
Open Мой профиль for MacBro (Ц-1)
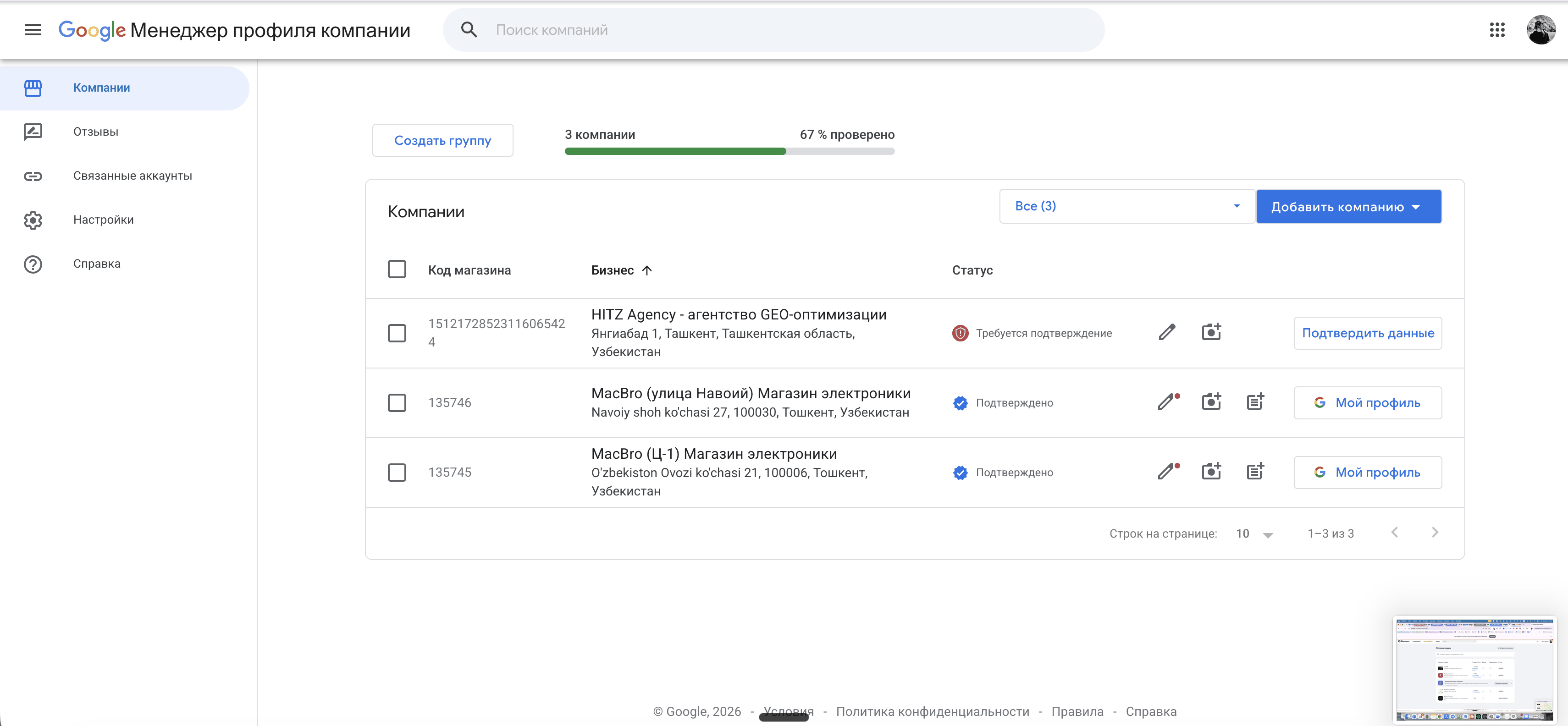point(1368,472)
